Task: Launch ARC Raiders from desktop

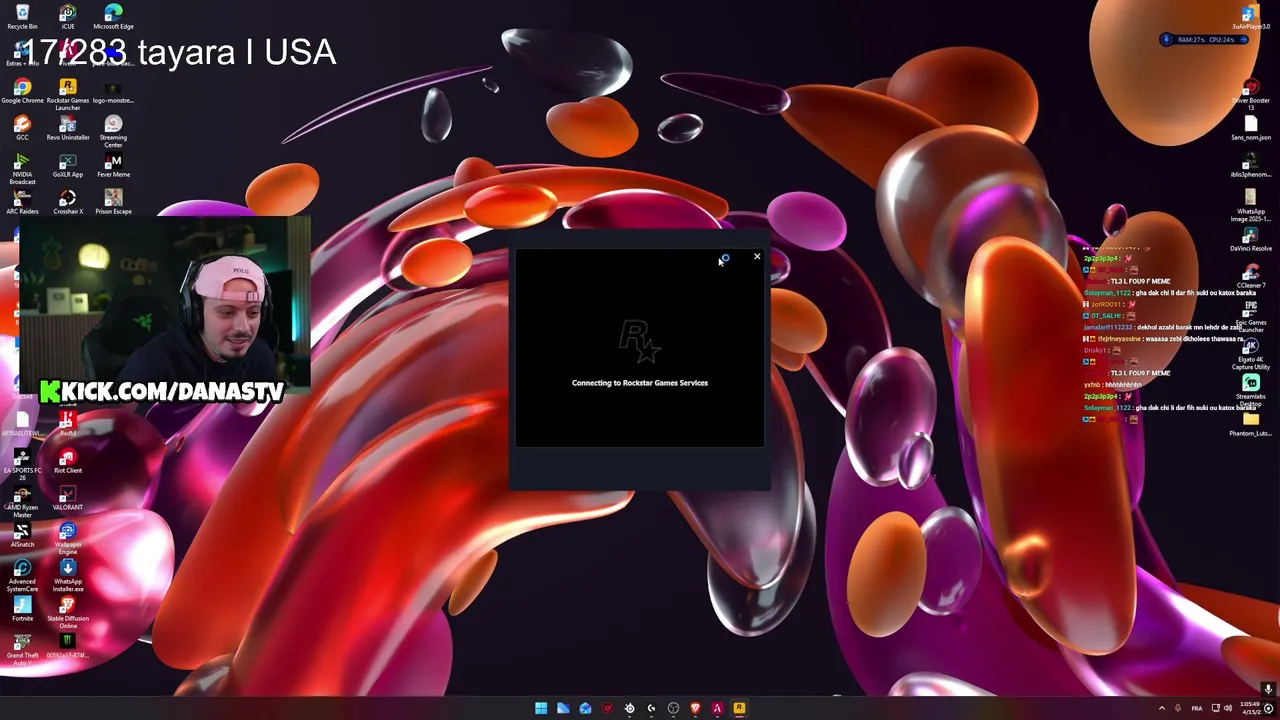Action: 22,202
